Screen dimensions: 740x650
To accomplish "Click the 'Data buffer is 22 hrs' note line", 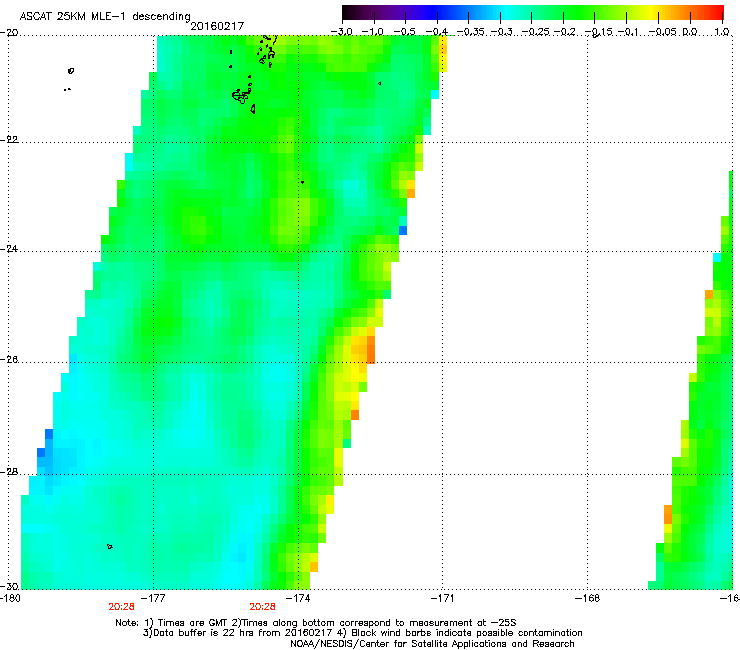I will click(362, 633).
